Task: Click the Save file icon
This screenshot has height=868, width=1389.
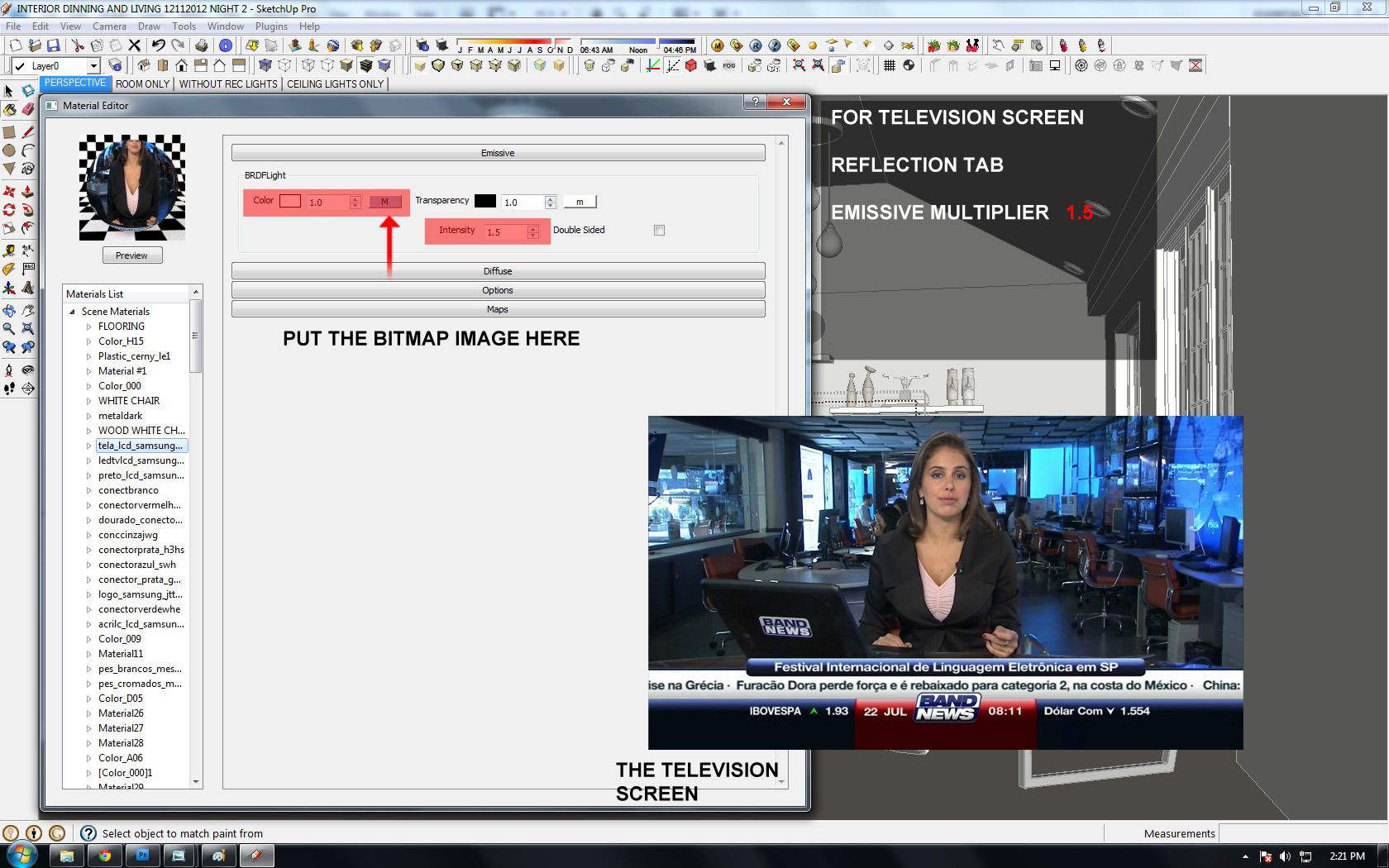Action: [54, 45]
